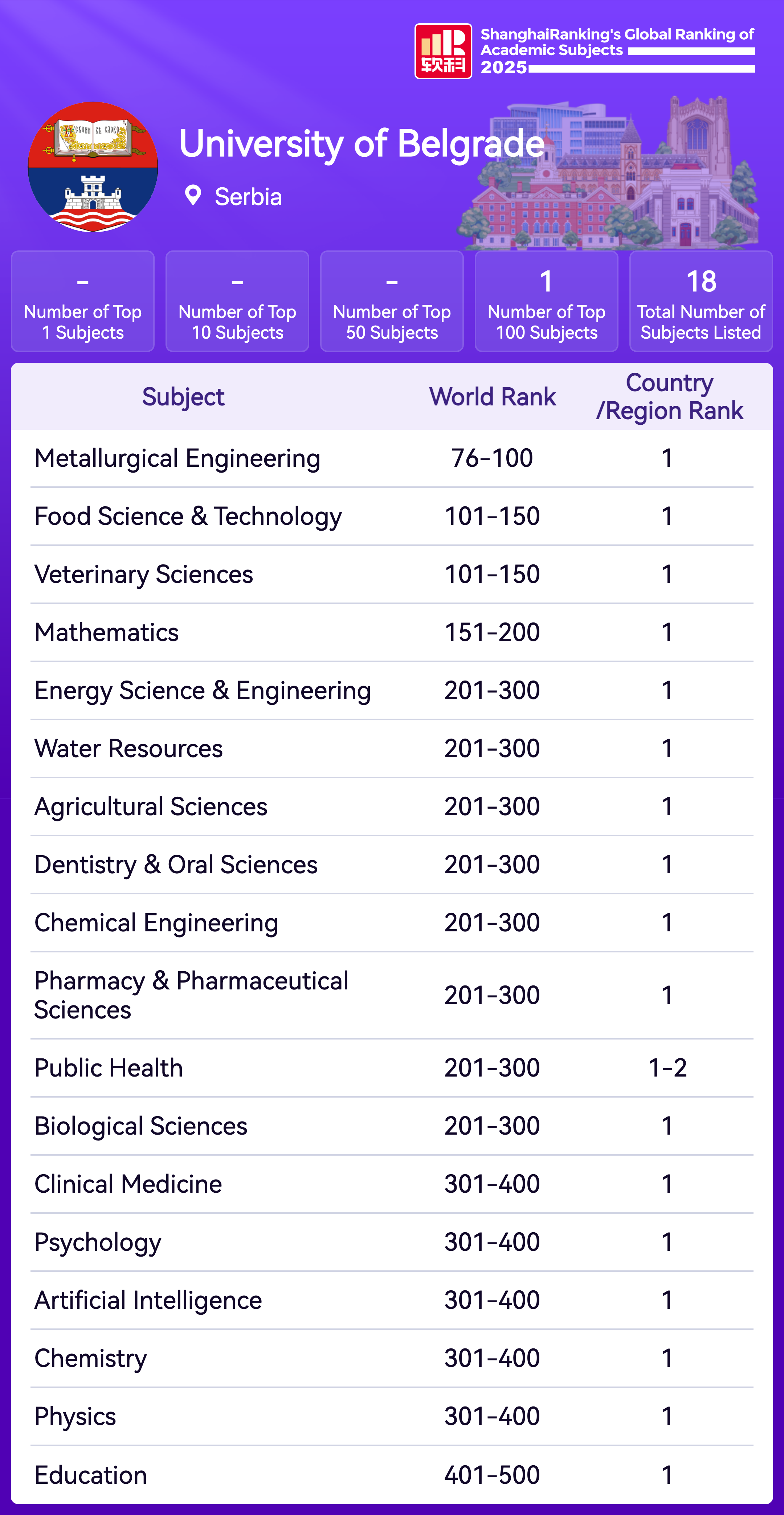Select the Number of Top 1 Subjects card
784x1515 pixels.
click(83, 301)
